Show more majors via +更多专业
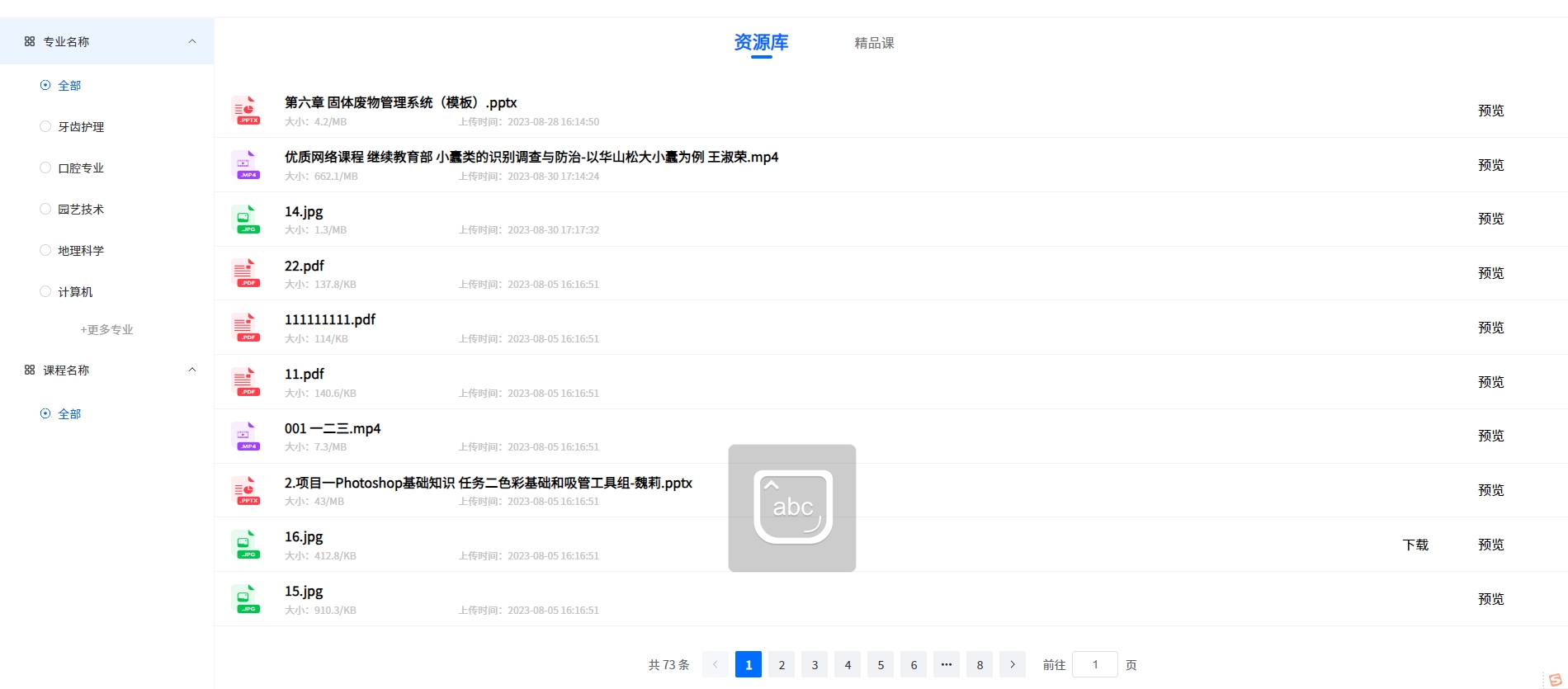 pos(106,329)
